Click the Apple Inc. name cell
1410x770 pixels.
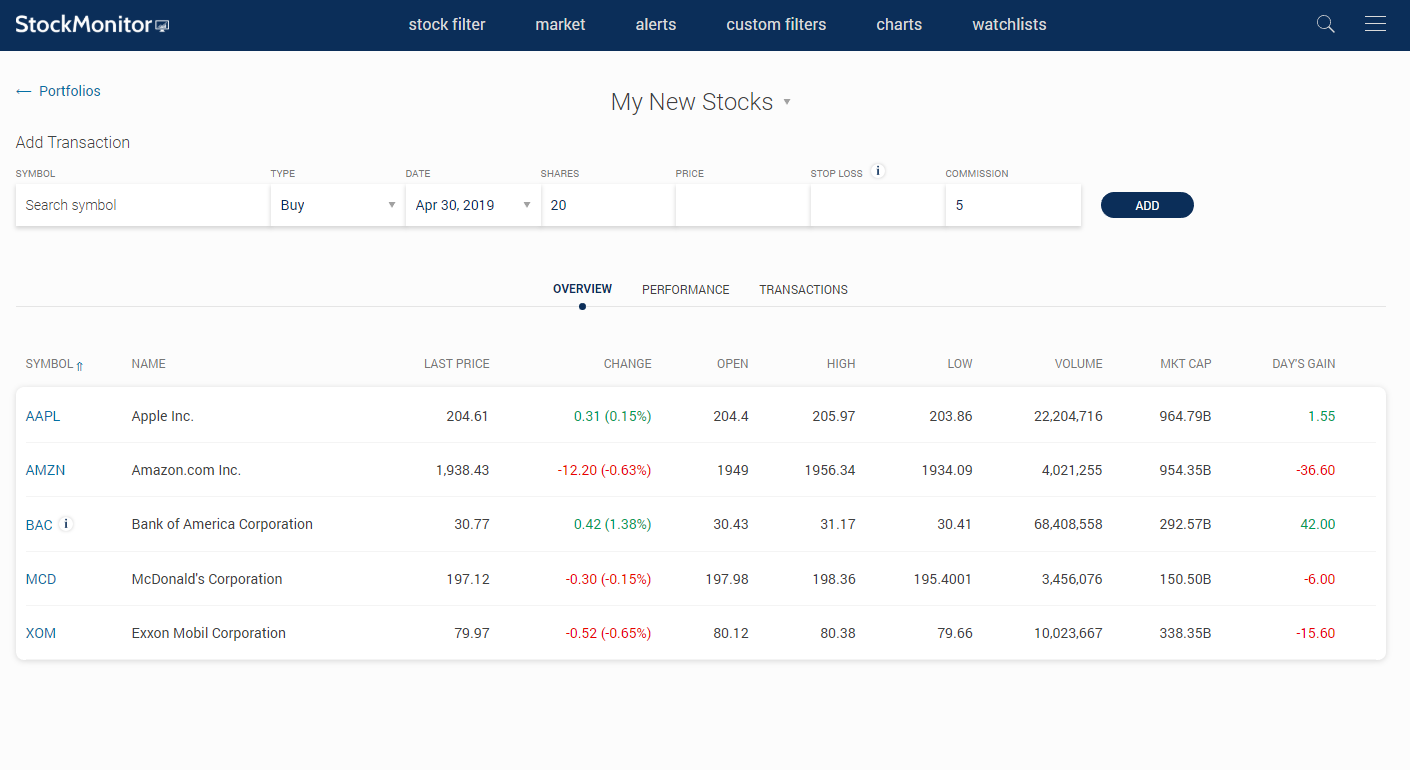(x=163, y=416)
